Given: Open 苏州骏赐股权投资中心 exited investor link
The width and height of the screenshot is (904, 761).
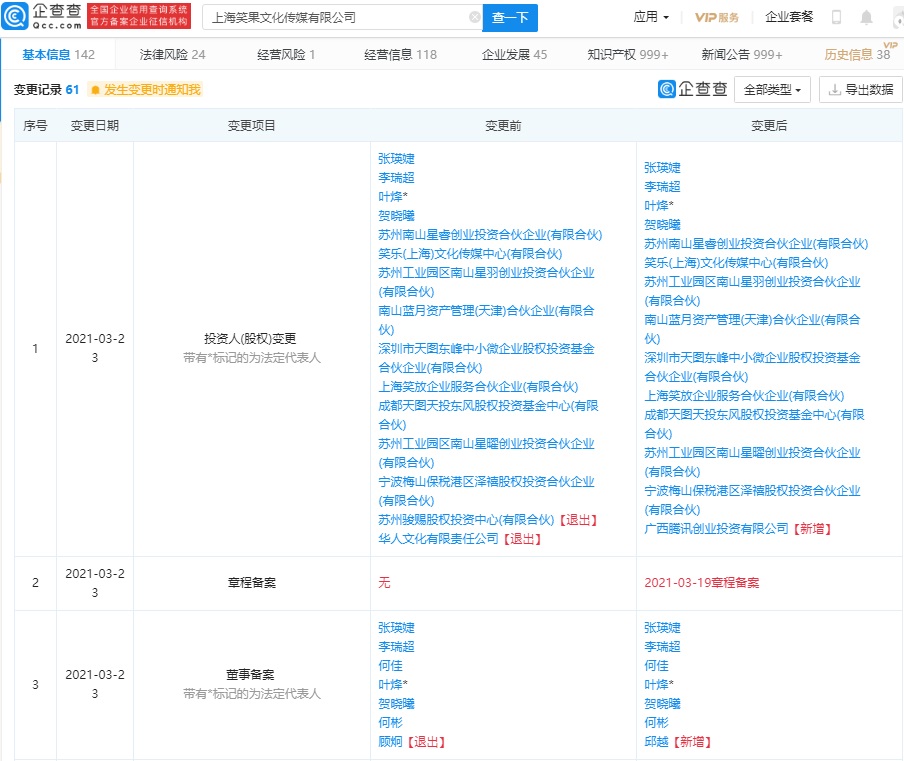Looking at the screenshot, I should click(x=466, y=520).
